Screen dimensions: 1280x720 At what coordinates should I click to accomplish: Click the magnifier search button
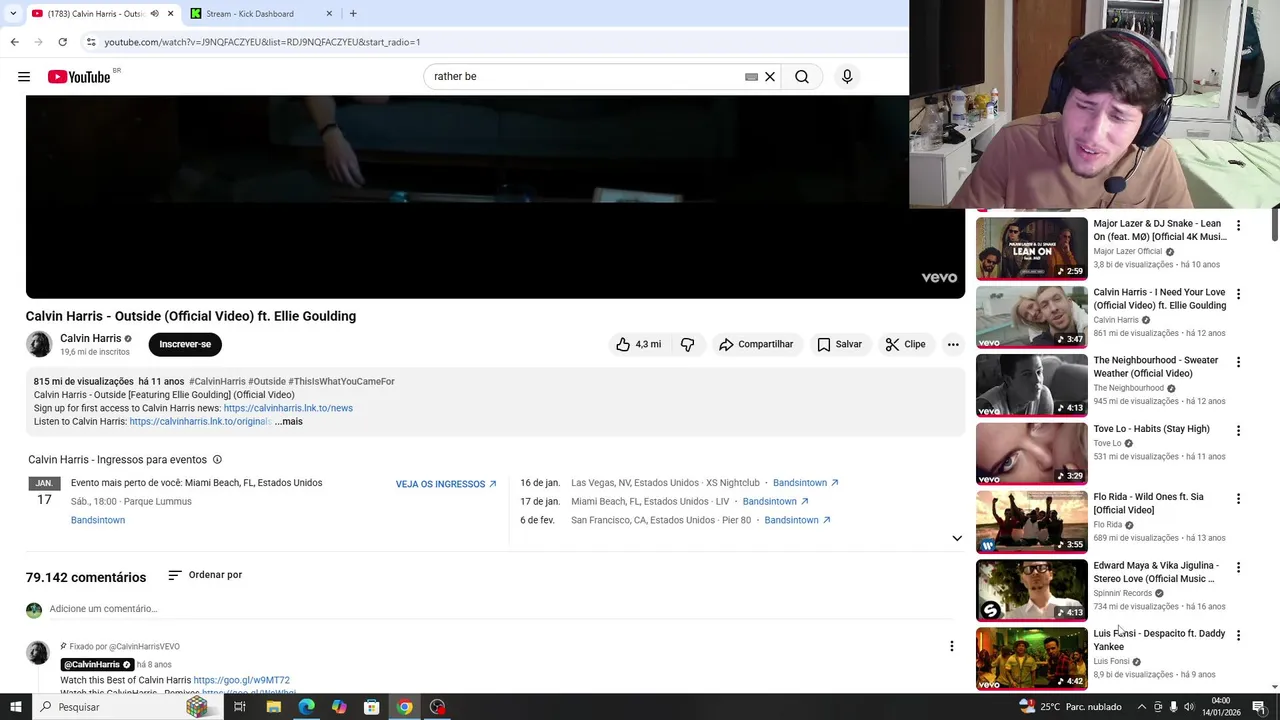(802, 77)
